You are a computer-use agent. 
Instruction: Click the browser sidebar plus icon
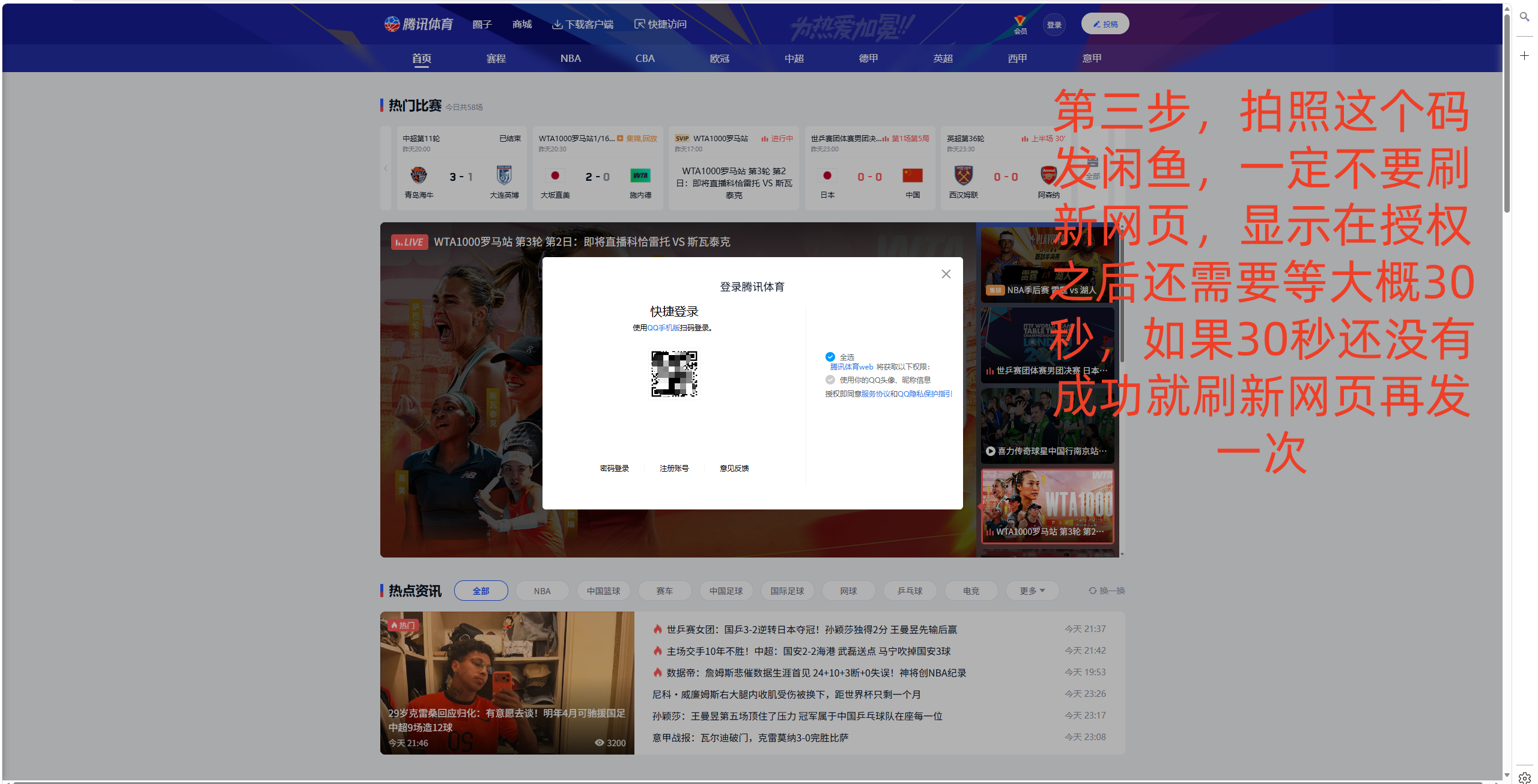[1525, 56]
